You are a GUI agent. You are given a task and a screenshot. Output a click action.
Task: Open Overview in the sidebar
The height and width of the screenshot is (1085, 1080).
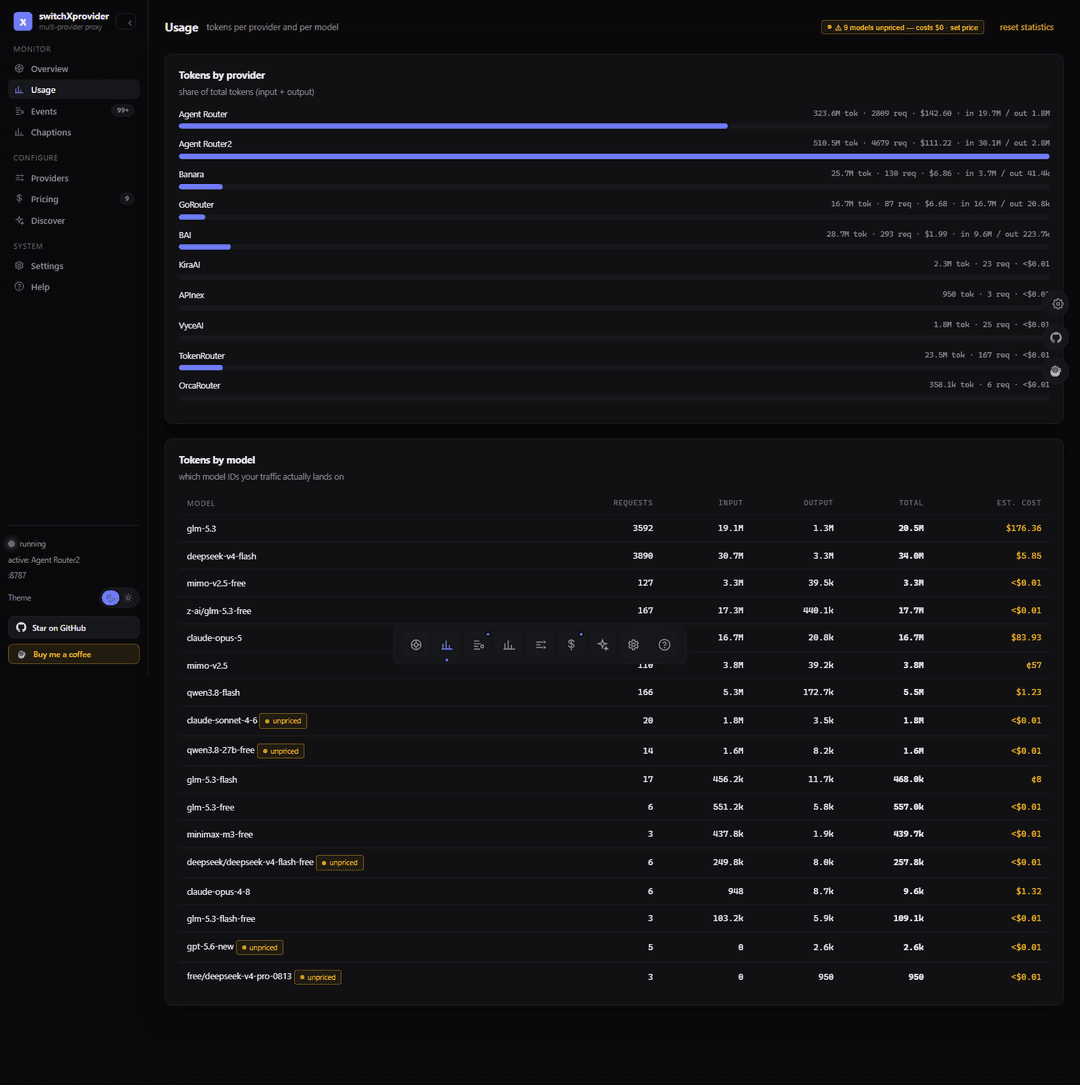tap(74, 69)
